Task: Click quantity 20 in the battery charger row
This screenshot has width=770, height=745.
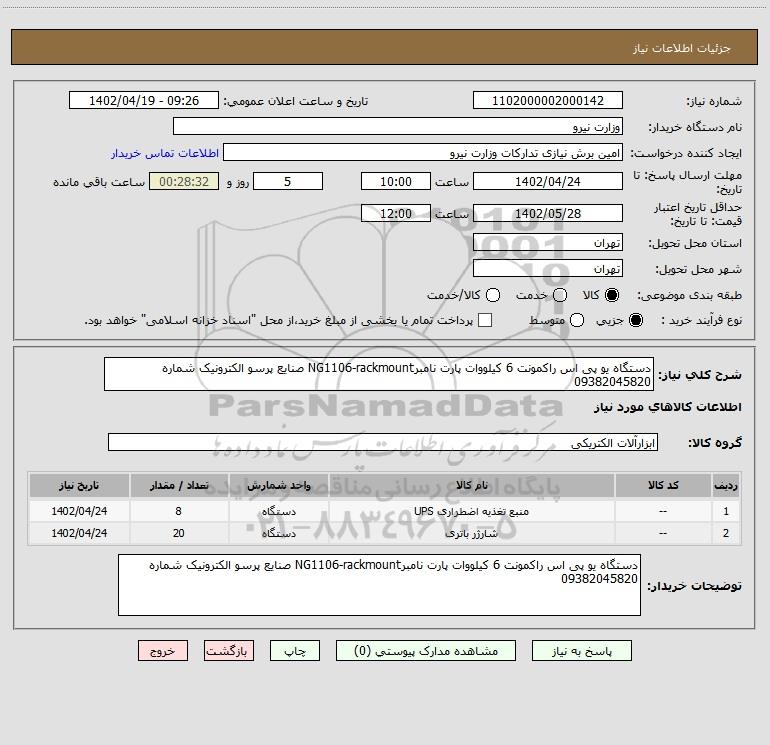Action: [x=179, y=533]
